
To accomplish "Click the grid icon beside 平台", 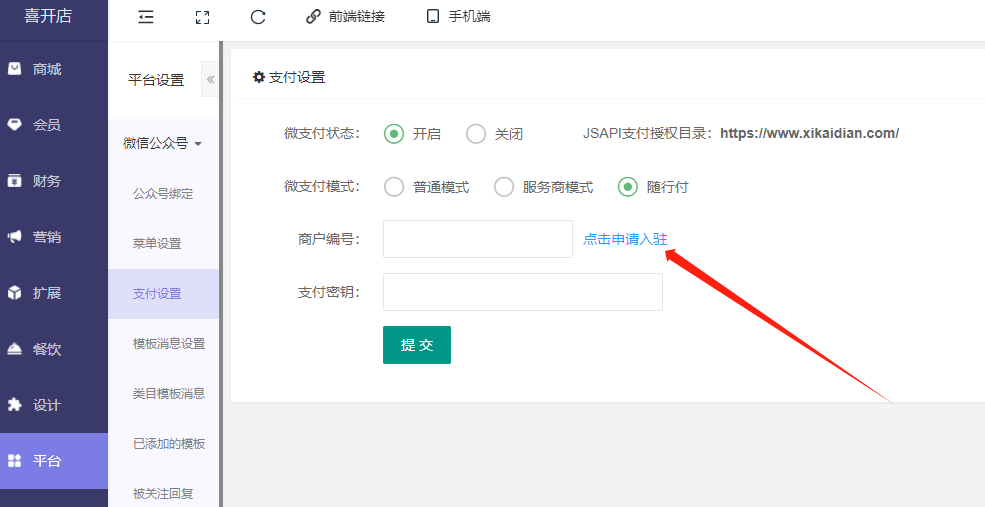I will (x=14, y=461).
